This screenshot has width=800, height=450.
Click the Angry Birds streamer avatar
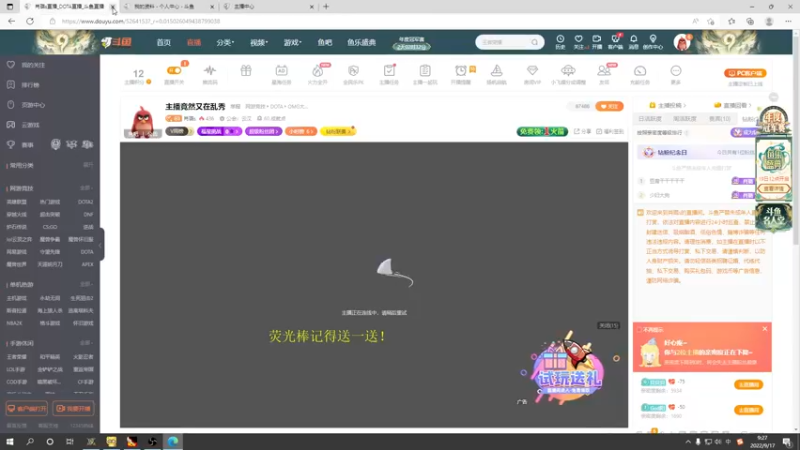pos(142,120)
